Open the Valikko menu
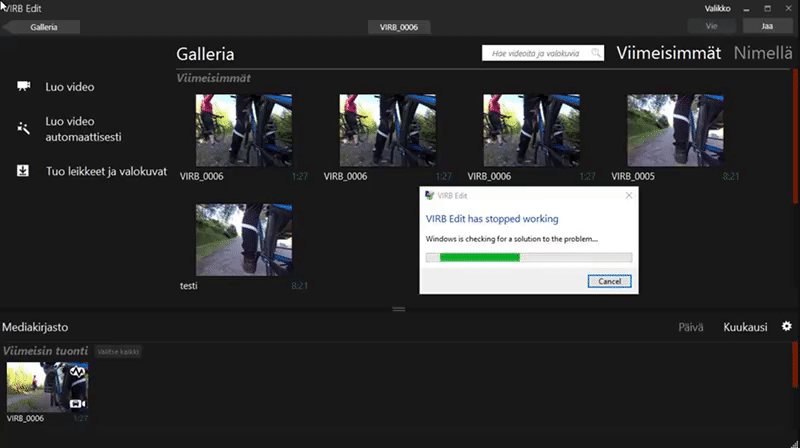 pos(717,9)
